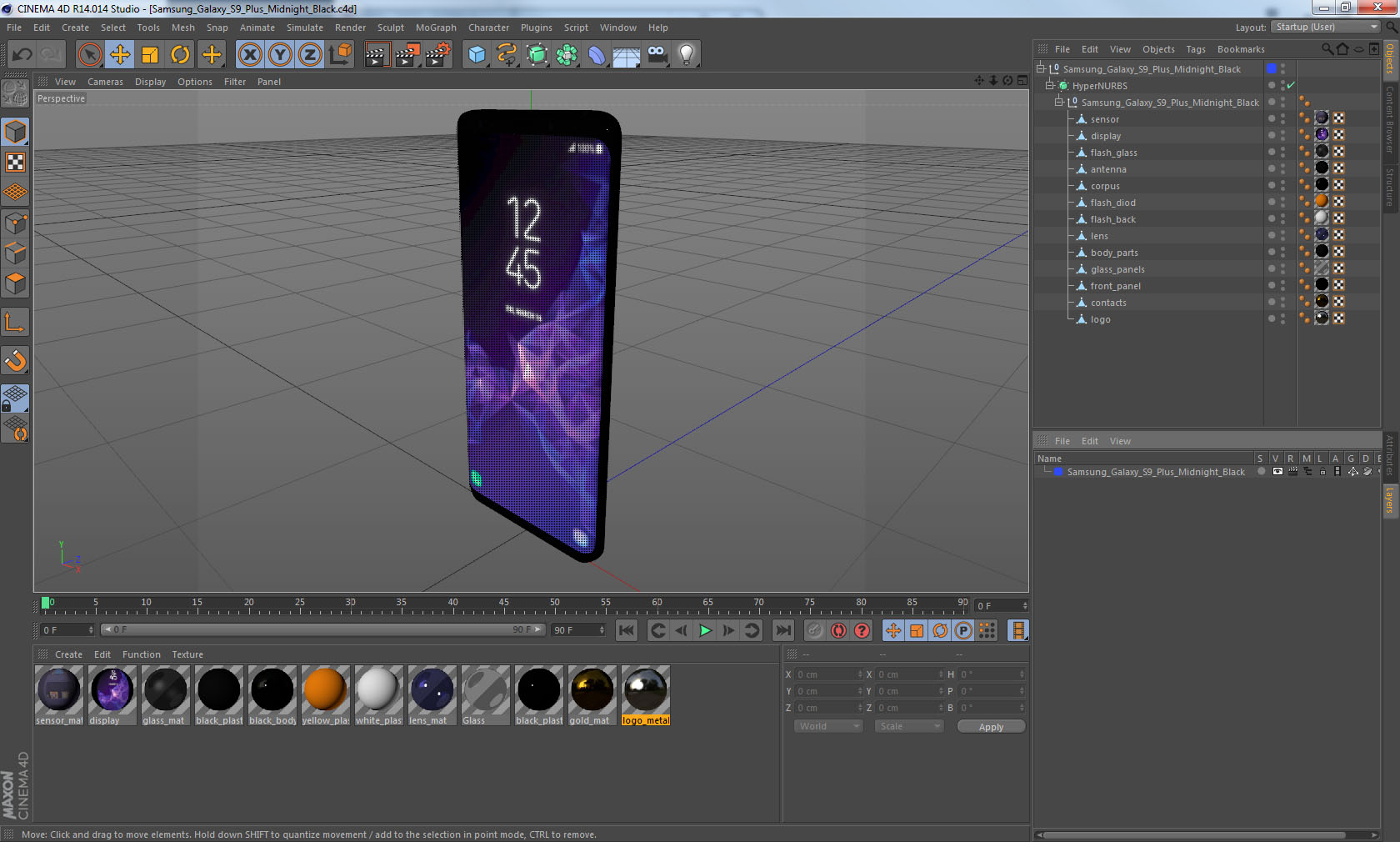This screenshot has width=1400, height=842.
Task: Toggle HyperNURBS enabled checkmark
Action: tap(1291, 86)
